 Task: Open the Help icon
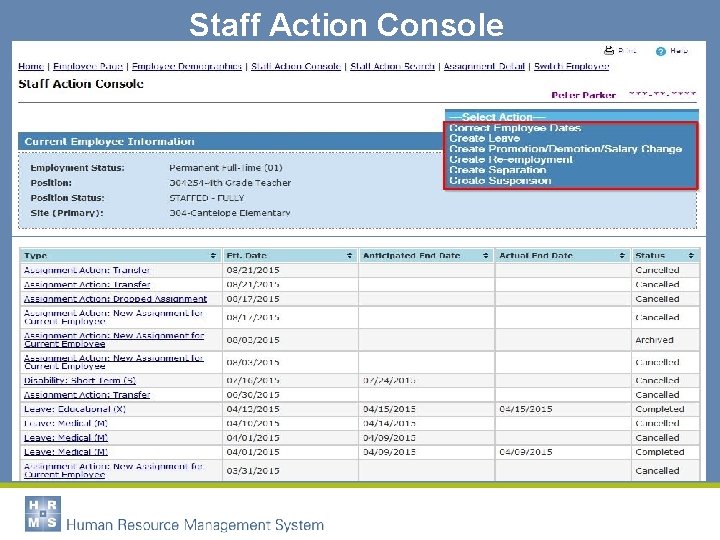point(661,51)
